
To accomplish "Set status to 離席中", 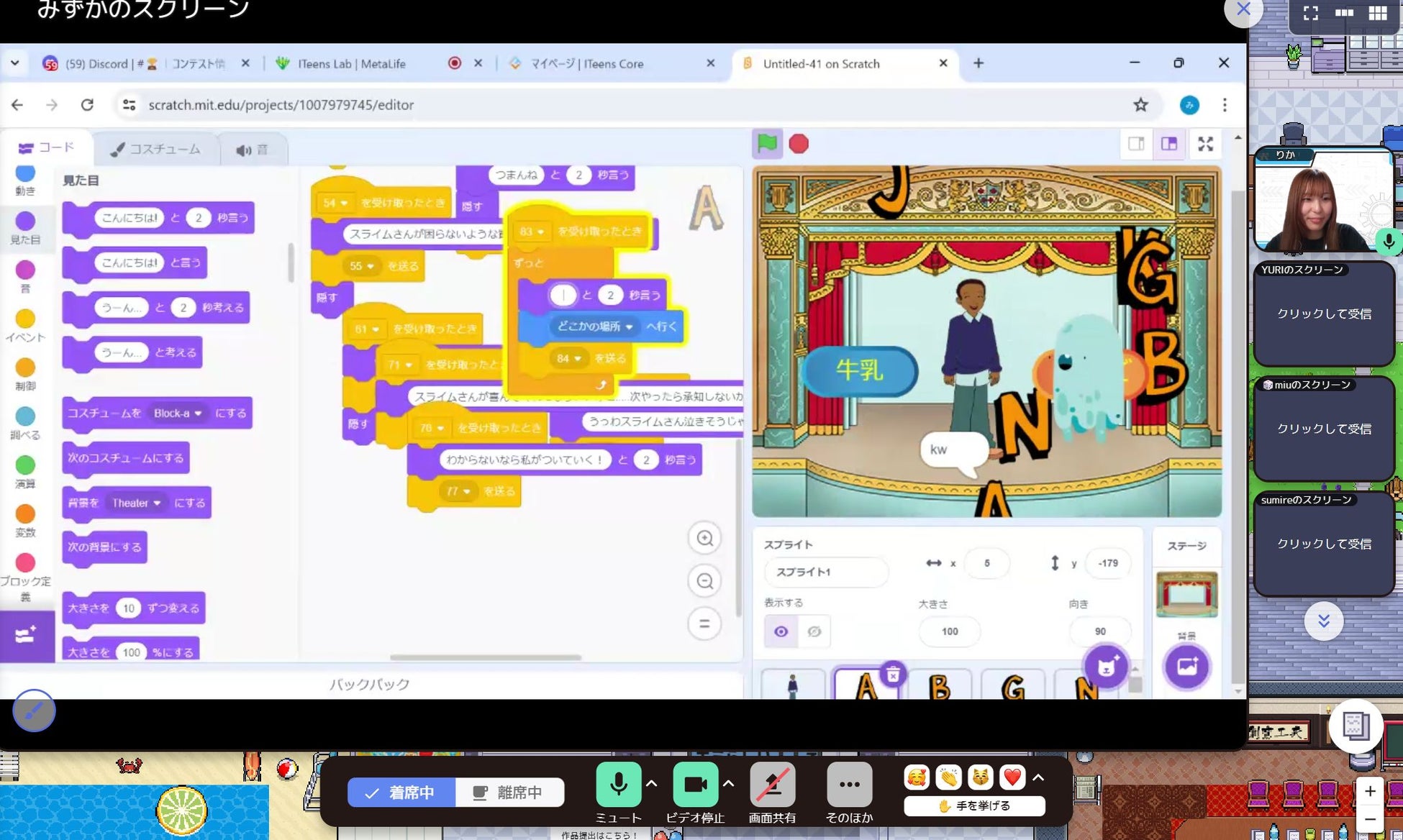I will (x=509, y=793).
